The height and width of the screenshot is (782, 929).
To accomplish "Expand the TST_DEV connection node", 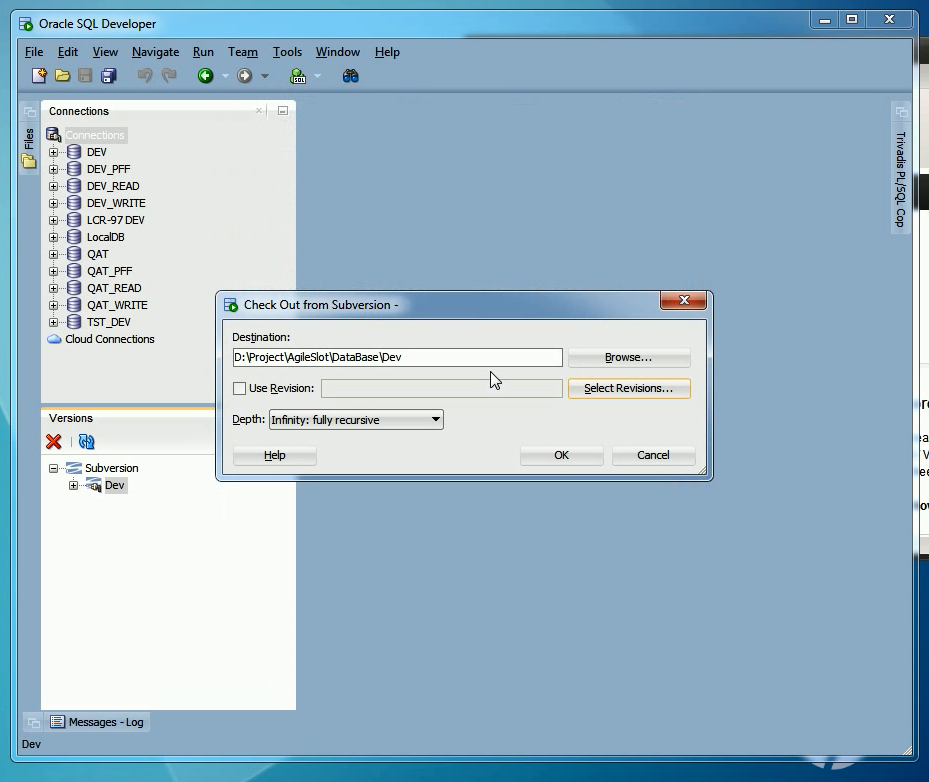I will [x=53, y=323].
